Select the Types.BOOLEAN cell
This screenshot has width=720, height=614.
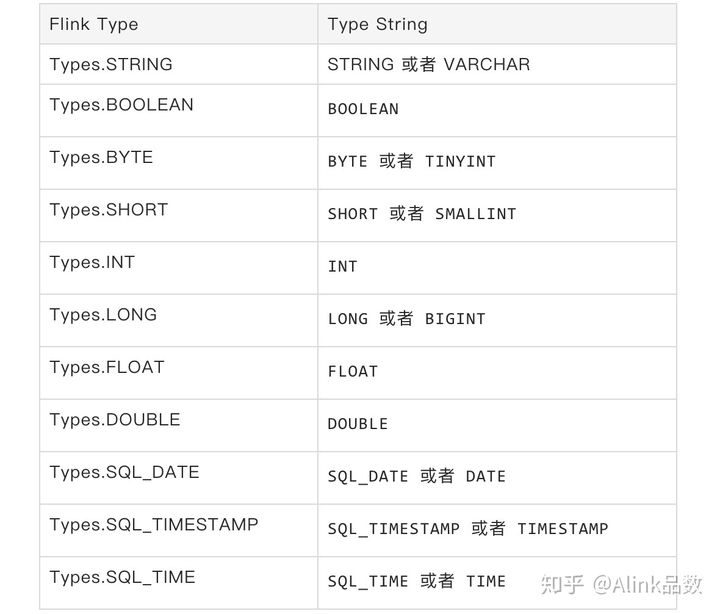(121, 105)
